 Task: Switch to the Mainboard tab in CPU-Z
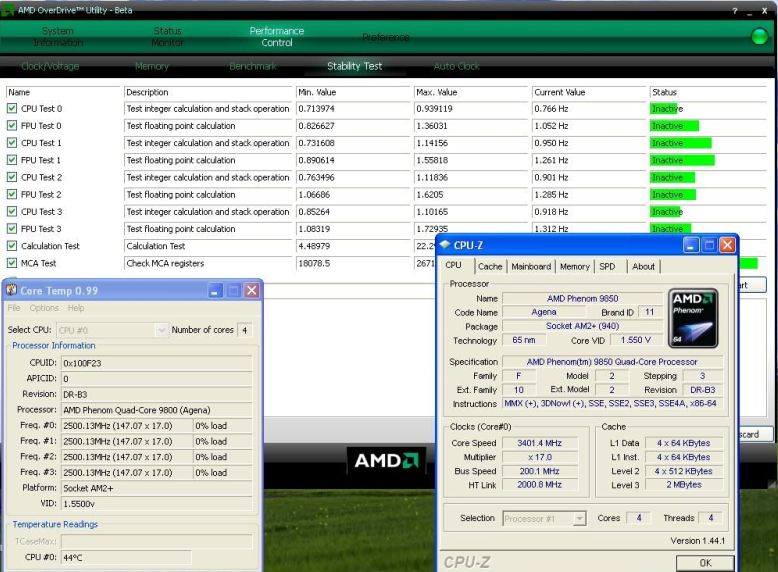click(531, 267)
